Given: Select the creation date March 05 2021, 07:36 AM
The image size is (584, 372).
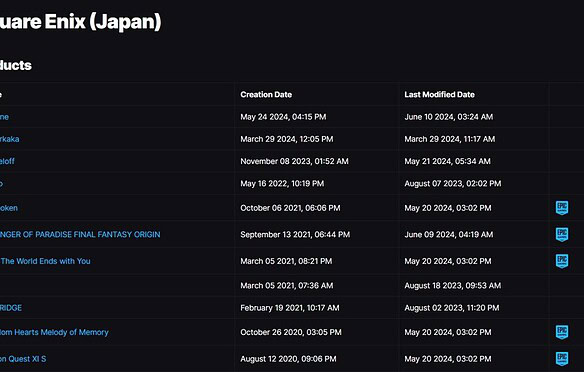Looking at the screenshot, I should click(286, 286).
